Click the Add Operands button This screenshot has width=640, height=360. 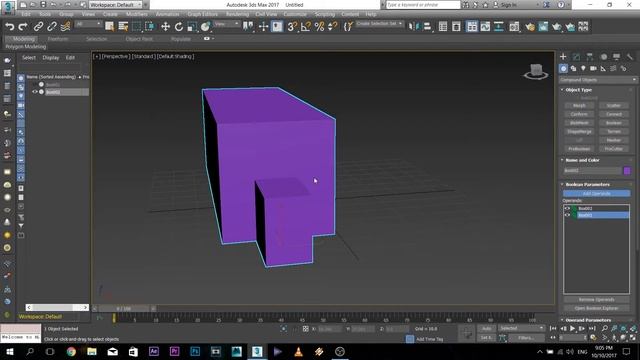coord(596,193)
